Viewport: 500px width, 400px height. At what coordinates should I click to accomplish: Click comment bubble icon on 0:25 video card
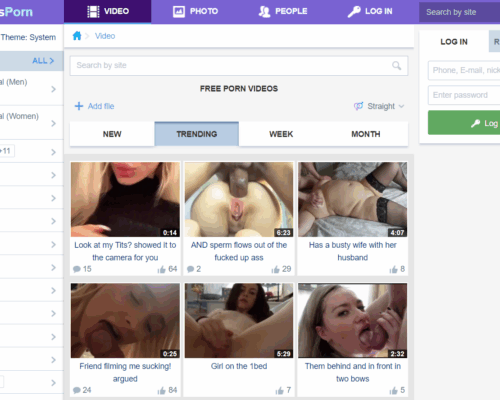coord(77,390)
